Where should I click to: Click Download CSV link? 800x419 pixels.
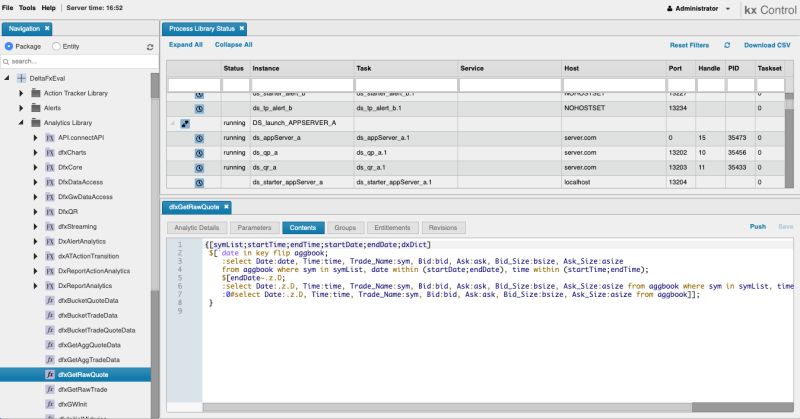(x=767, y=45)
